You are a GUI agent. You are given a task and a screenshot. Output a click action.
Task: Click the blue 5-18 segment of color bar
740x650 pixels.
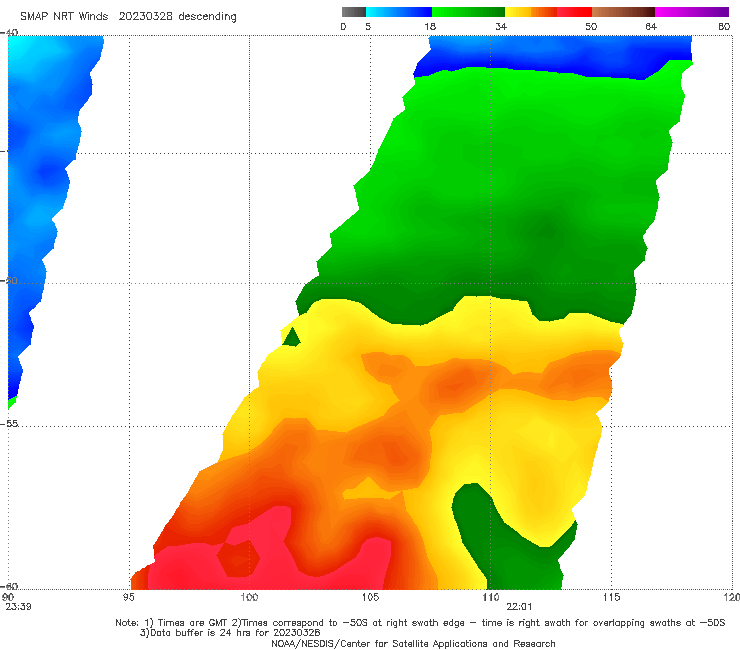[399, 12]
